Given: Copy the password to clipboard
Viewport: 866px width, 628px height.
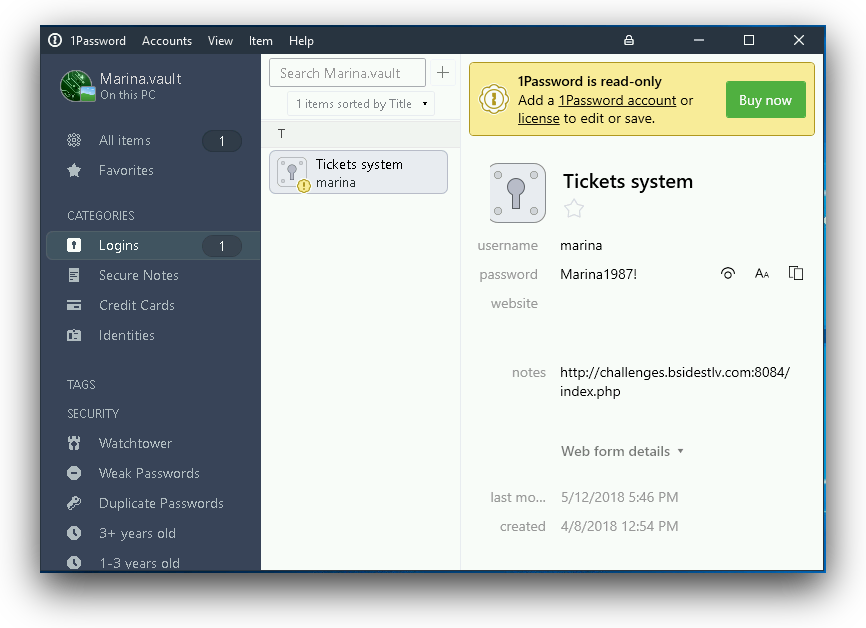Looking at the screenshot, I should [x=795, y=273].
